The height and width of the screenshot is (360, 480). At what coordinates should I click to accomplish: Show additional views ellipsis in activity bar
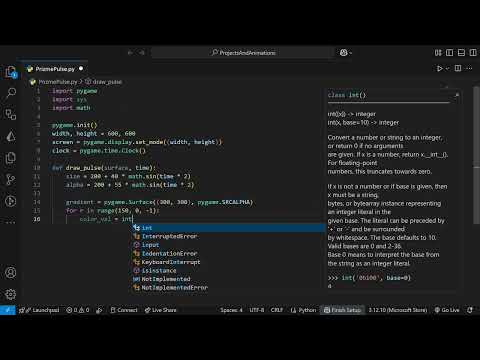[11, 222]
